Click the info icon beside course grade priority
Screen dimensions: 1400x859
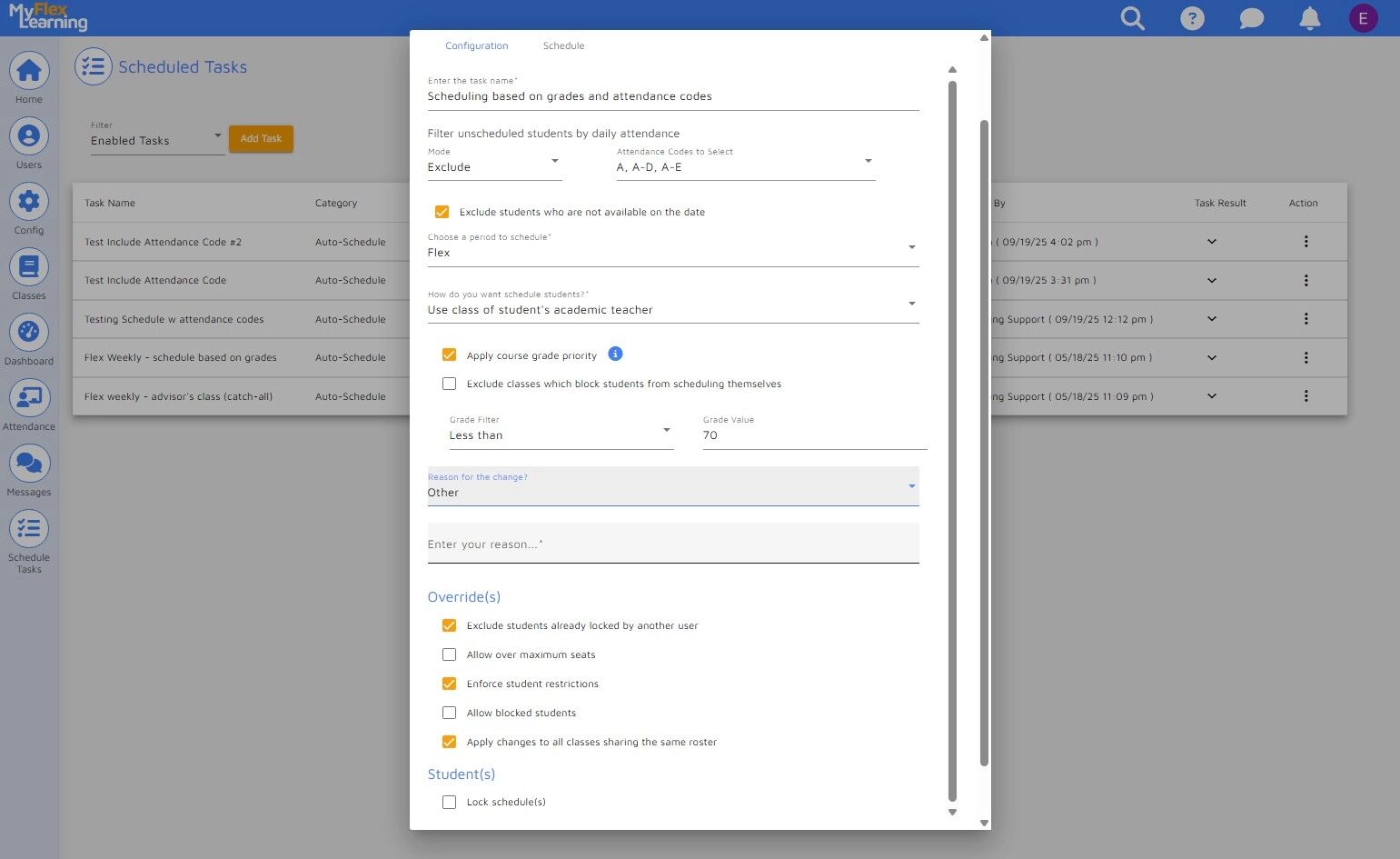615,354
